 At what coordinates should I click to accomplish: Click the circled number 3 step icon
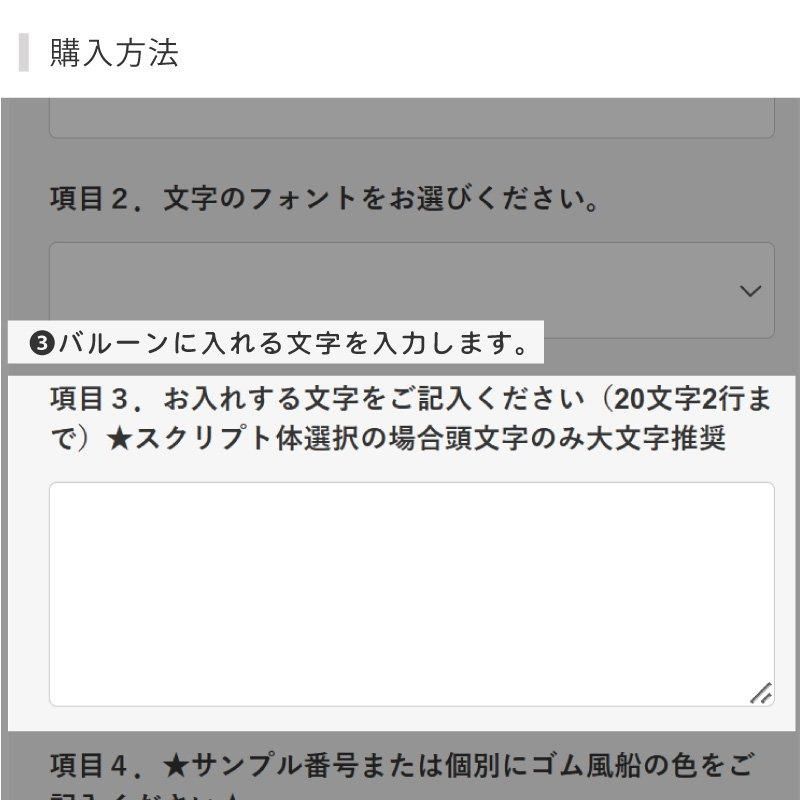(41, 344)
